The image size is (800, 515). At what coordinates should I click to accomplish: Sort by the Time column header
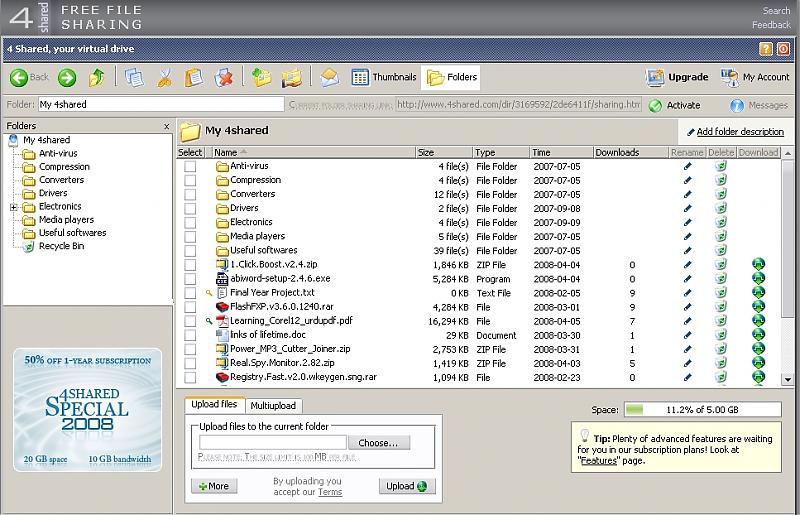pos(561,152)
